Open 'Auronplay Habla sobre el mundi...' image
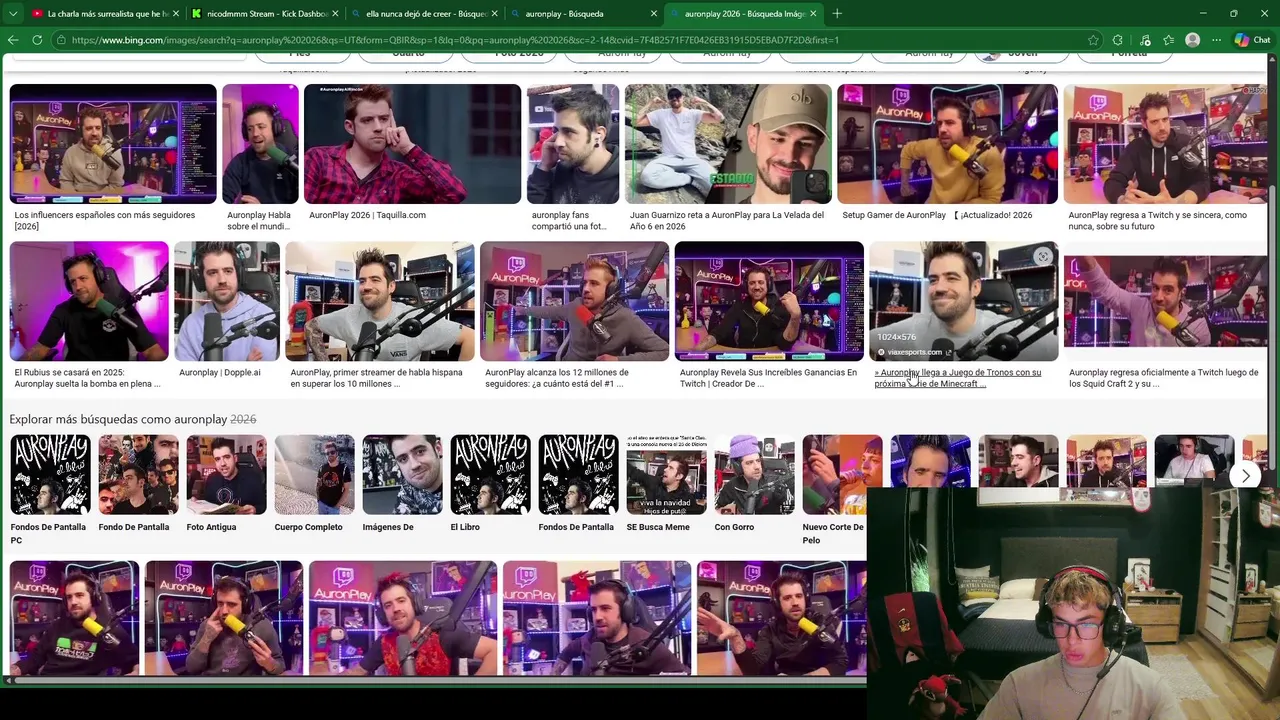This screenshot has width=1280, height=720. [x=260, y=144]
